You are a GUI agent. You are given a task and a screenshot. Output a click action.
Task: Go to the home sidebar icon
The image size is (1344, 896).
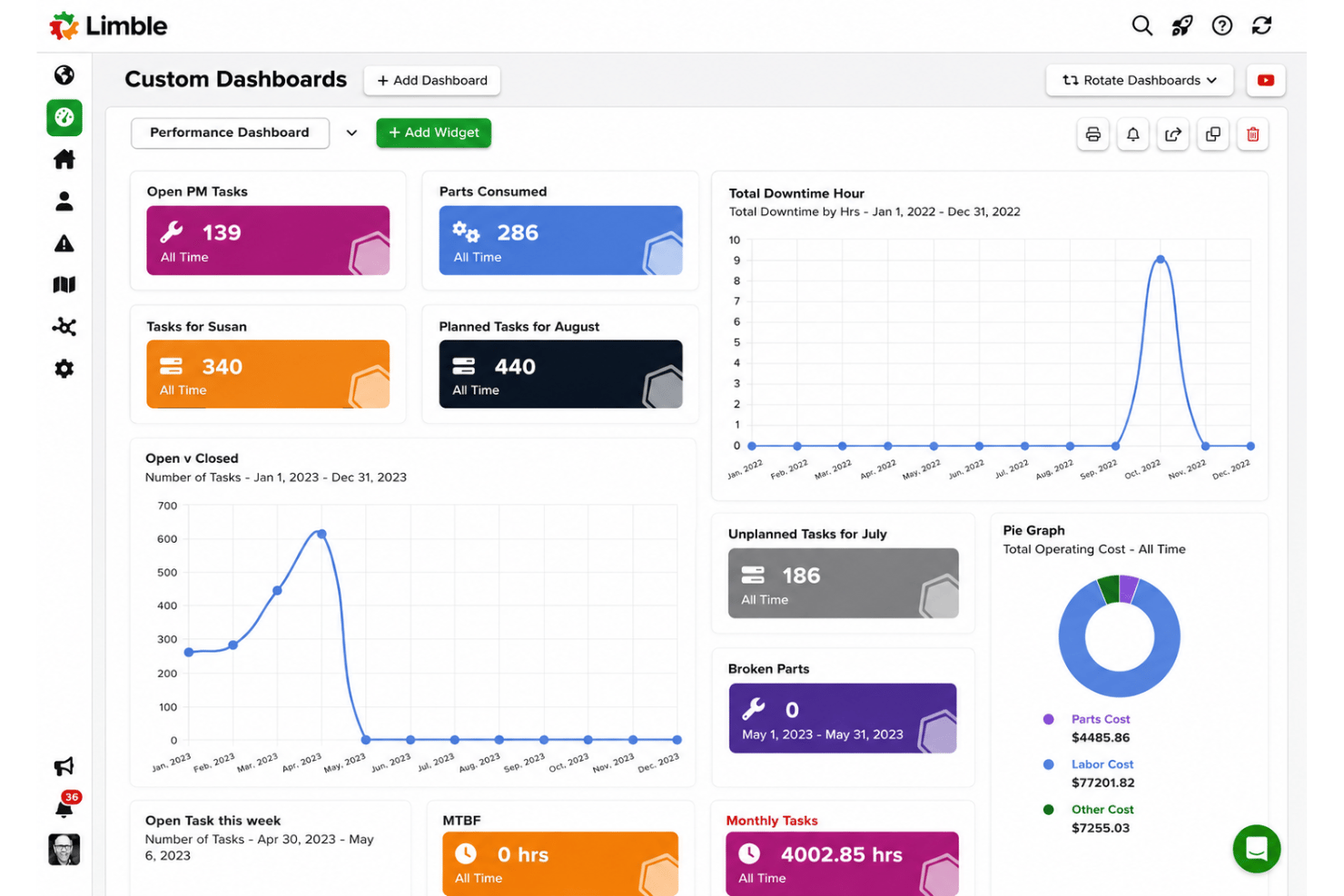tap(64, 160)
